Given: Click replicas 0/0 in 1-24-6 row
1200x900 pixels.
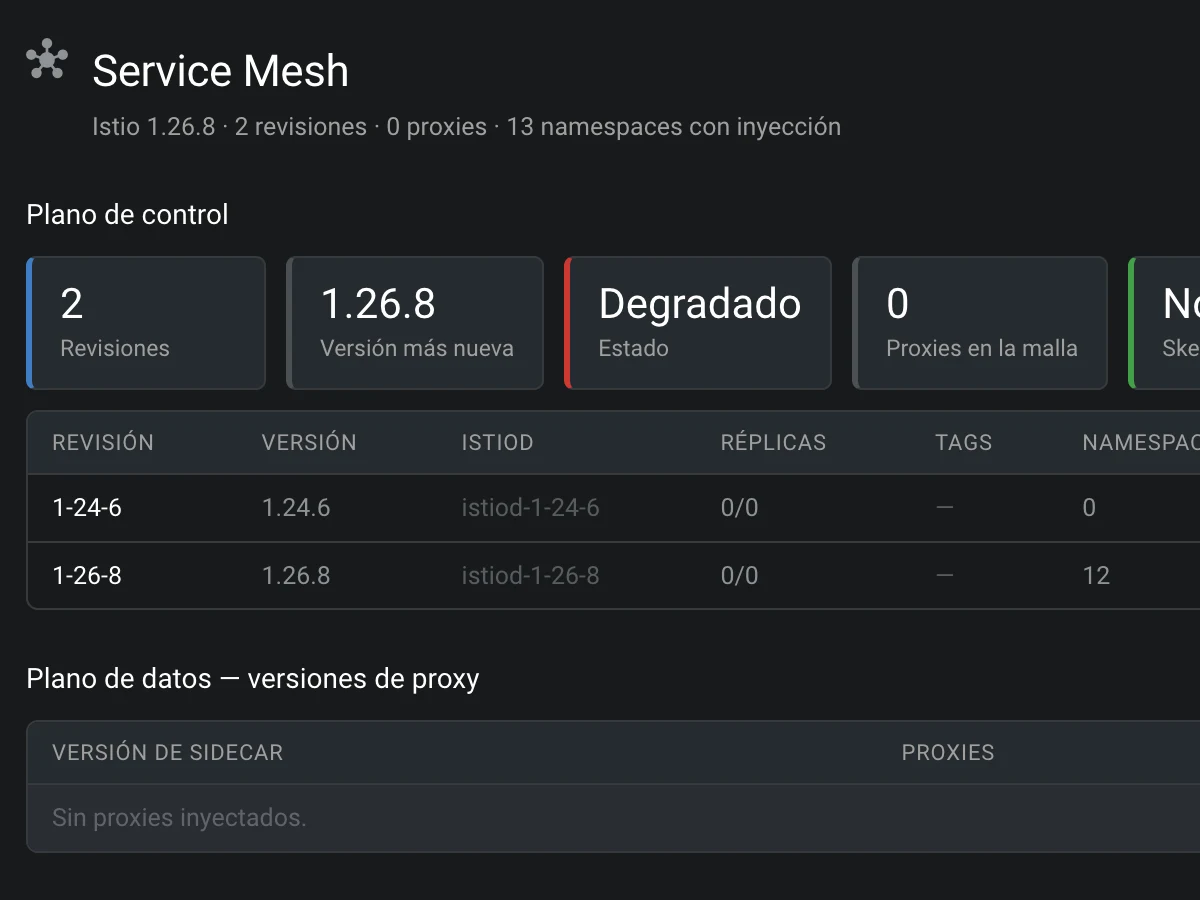Looking at the screenshot, I should [739, 508].
